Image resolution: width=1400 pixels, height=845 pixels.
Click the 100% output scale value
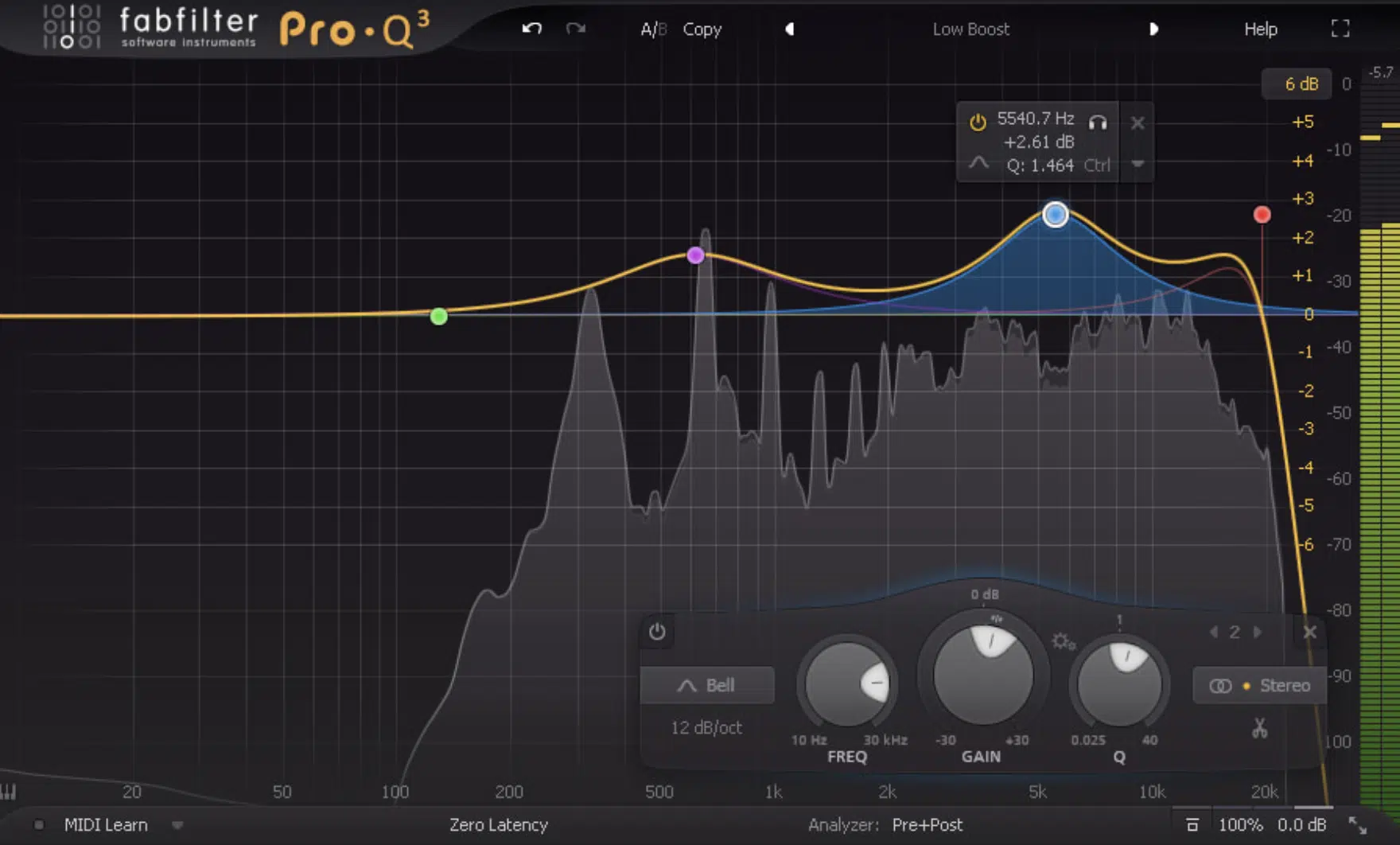1241,825
